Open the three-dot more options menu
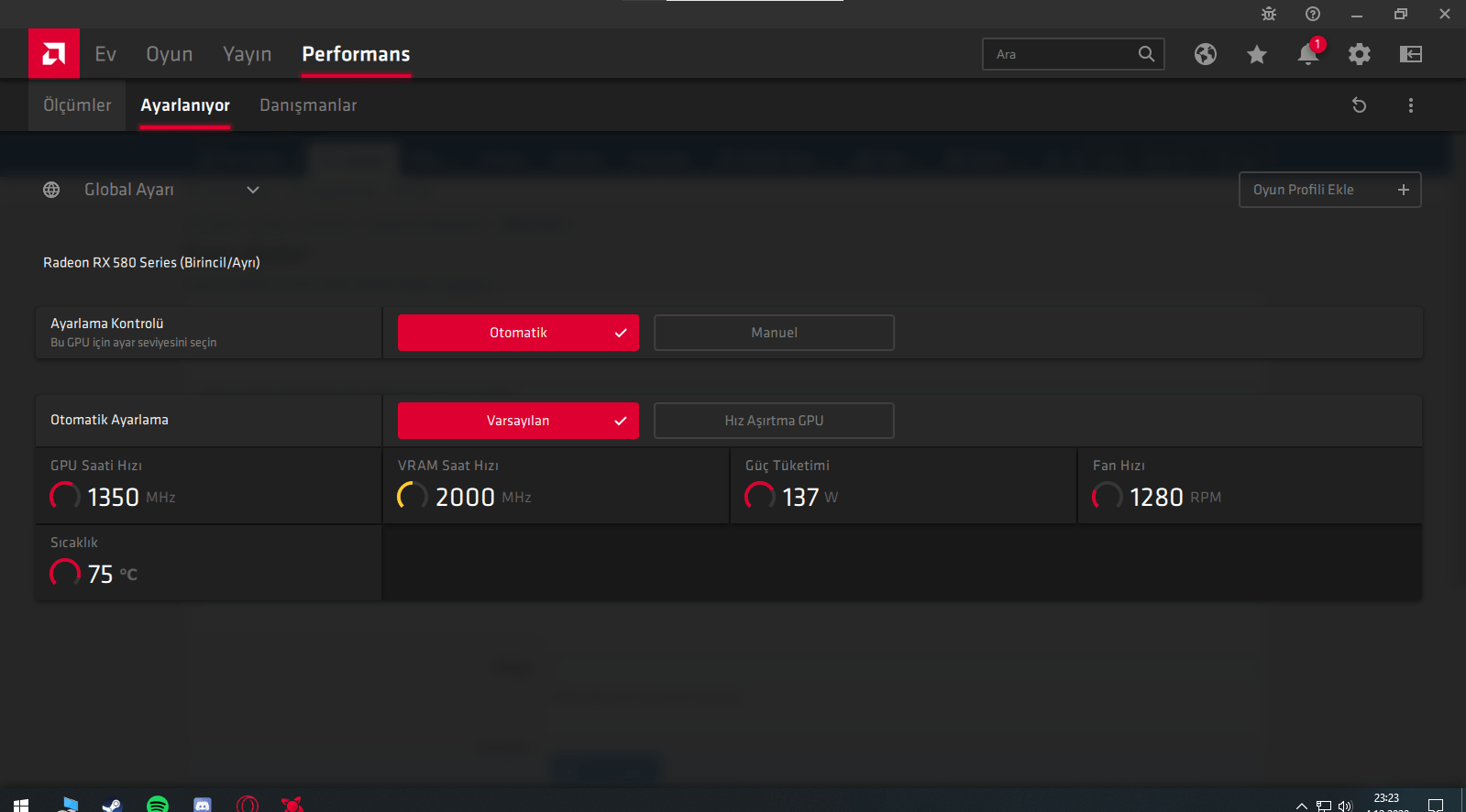The width and height of the screenshot is (1466, 812). pos(1411,105)
